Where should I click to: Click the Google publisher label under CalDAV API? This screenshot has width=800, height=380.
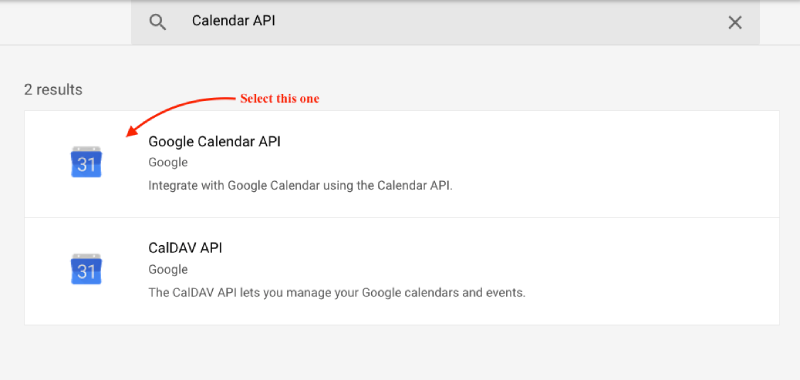168,270
